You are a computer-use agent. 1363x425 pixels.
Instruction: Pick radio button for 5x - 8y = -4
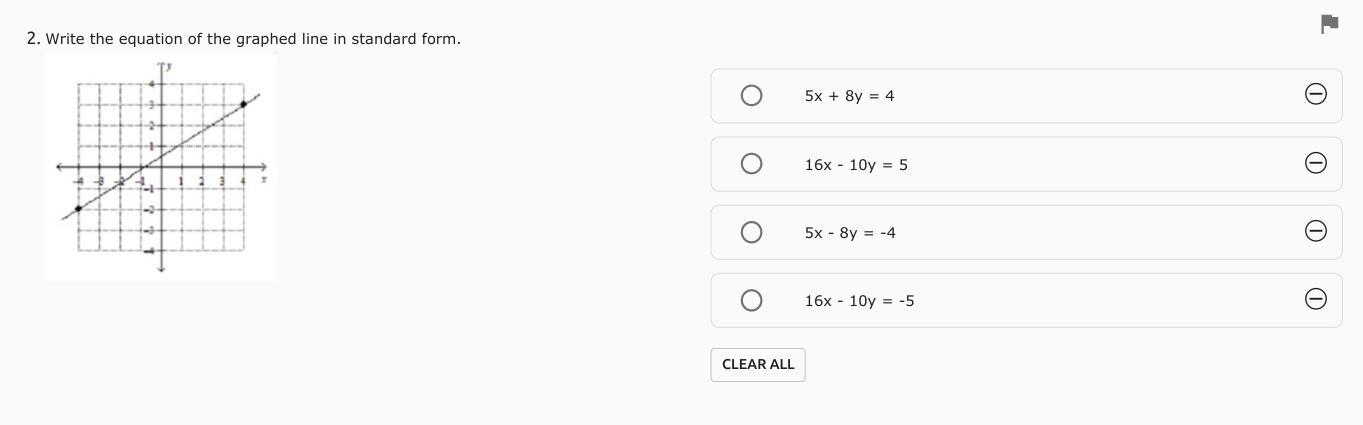[x=751, y=232]
